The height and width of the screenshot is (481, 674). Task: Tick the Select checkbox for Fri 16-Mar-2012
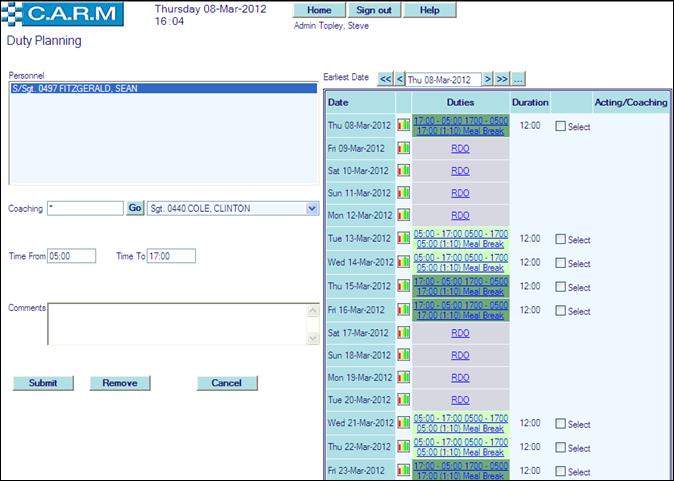(x=561, y=311)
